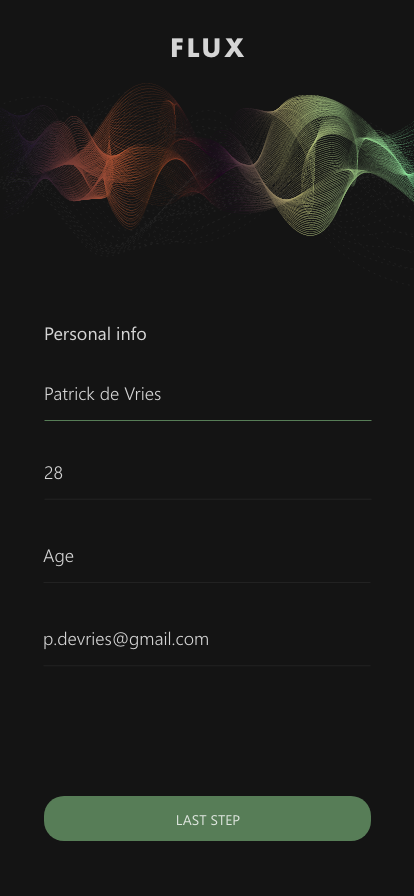The image size is (414, 896).
Task: Click the underline beneath the number 28
Action: 208,499
